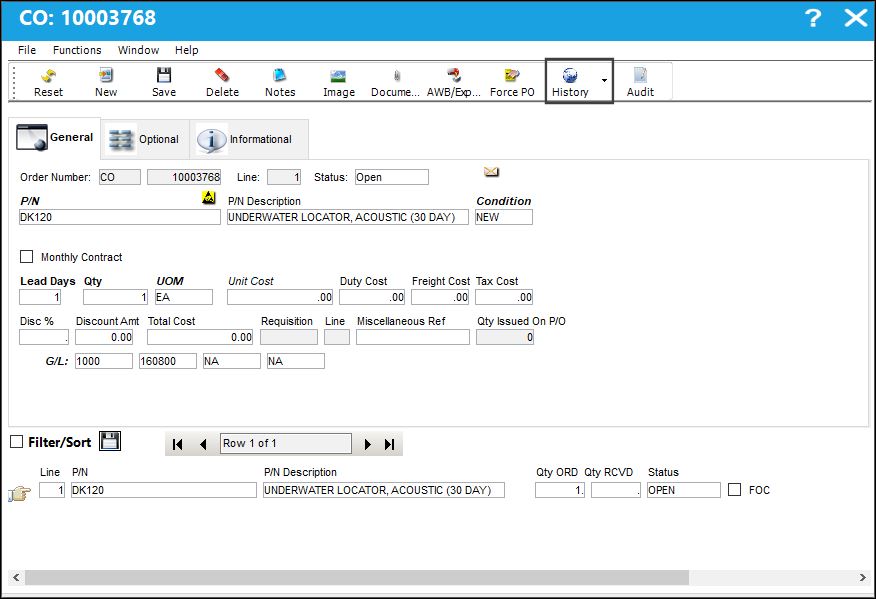Image resolution: width=876 pixels, height=599 pixels.
Task: Open the Help menu
Action: click(x=187, y=50)
